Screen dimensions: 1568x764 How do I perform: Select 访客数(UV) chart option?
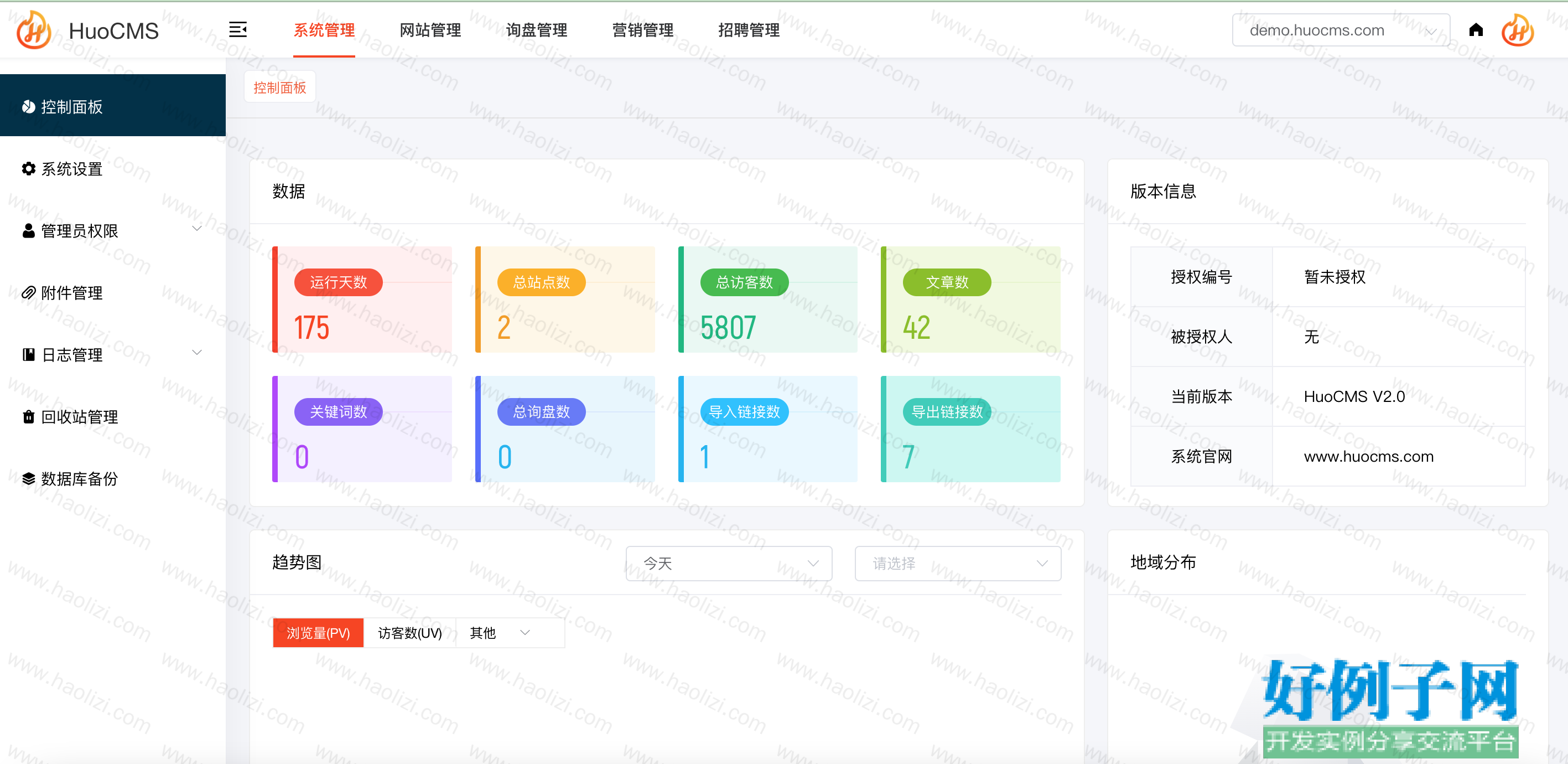click(409, 632)
